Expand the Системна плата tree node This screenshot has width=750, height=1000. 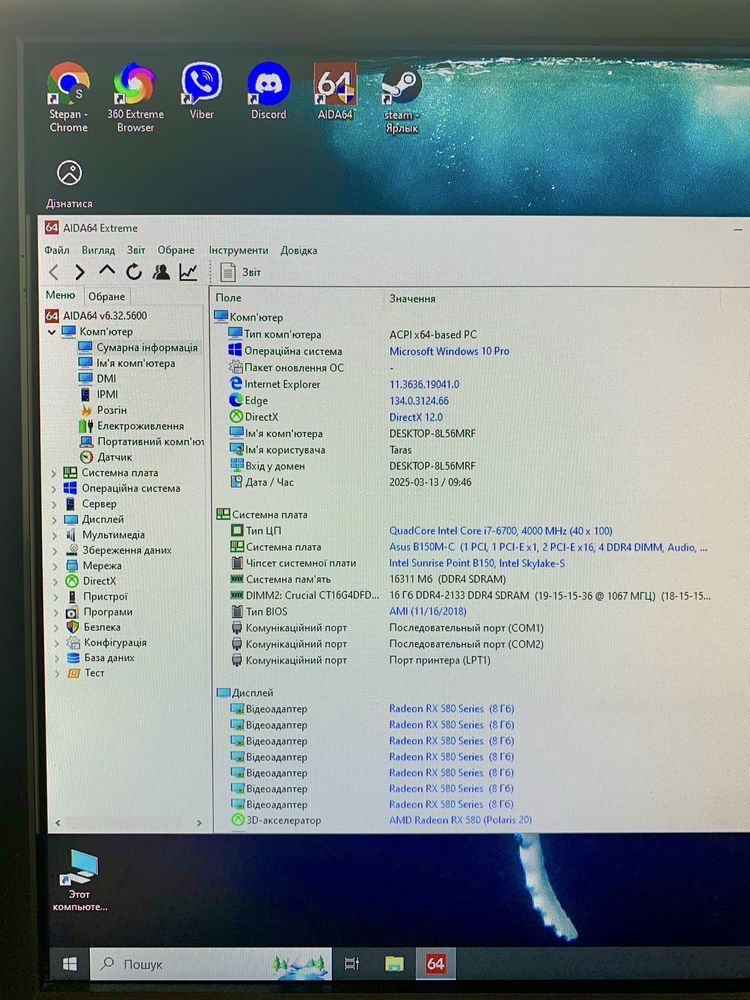click(x=54, y=473)
